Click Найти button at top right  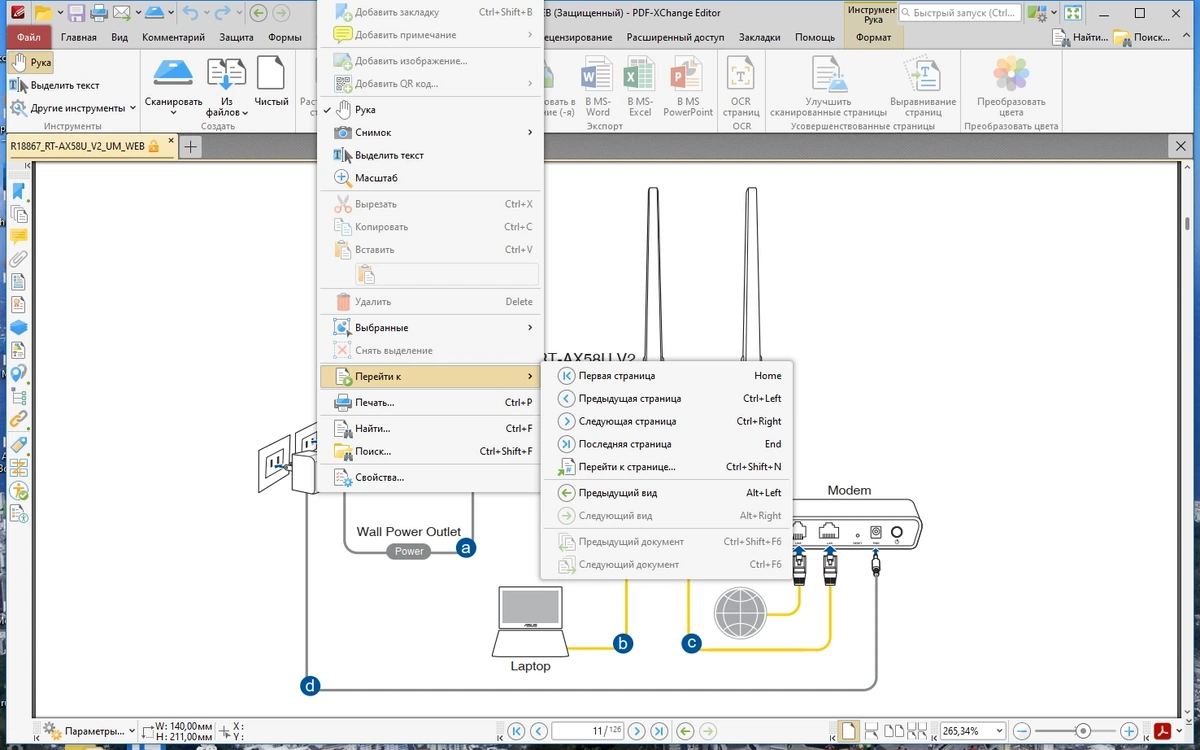[x=1080, y=37]
